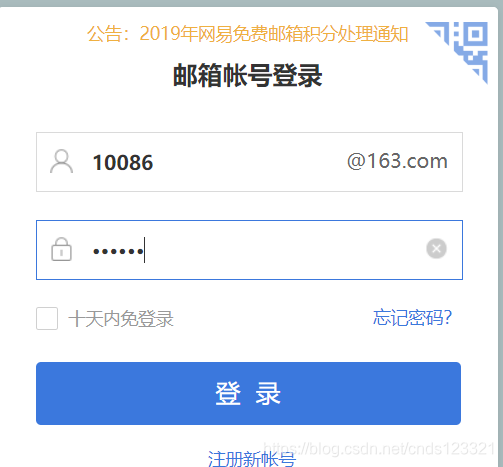Click the @163.com domain suffix
503x467 pixels.
click(x=397, y=161)
